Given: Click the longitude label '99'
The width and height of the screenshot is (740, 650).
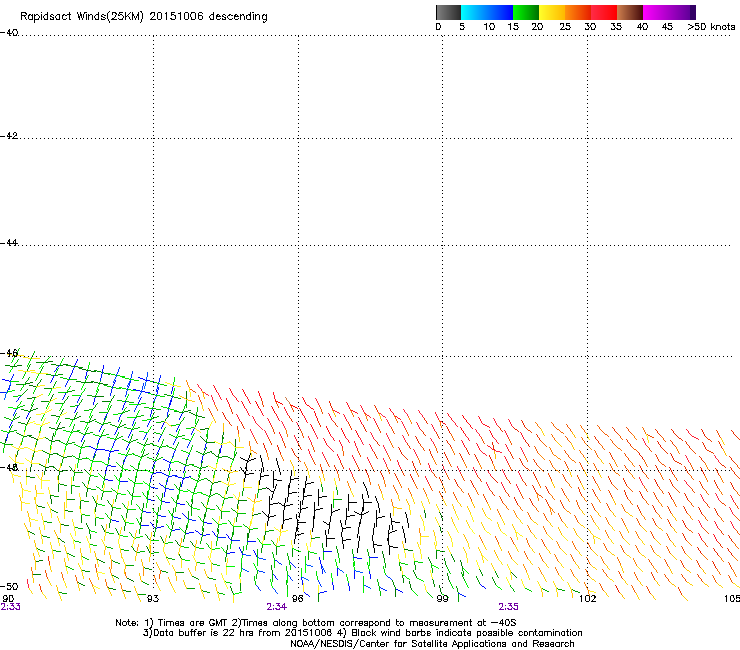Looking at the screenshot, I should tap(442, 599).
